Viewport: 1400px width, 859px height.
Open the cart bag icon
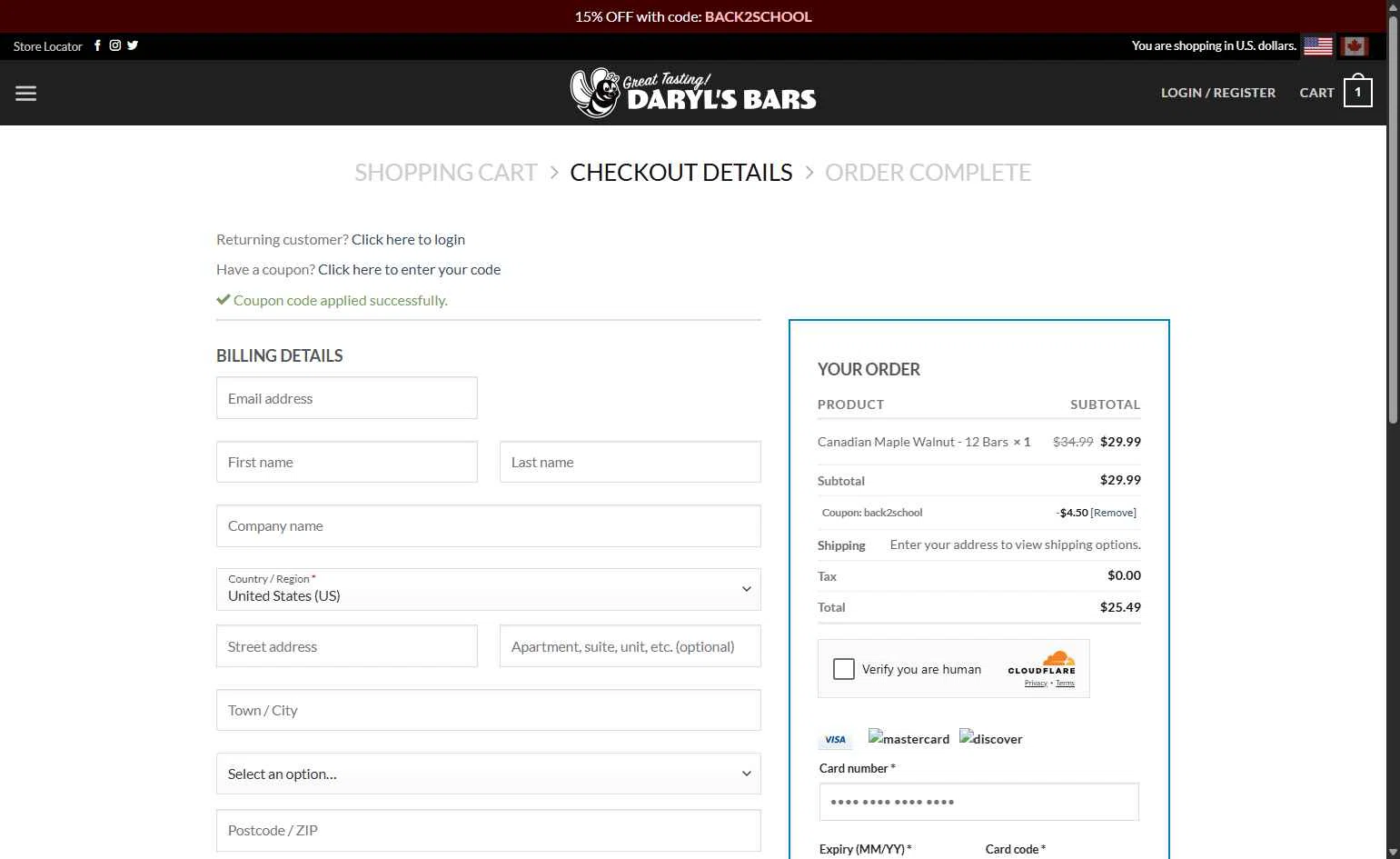click(1358, 92)
